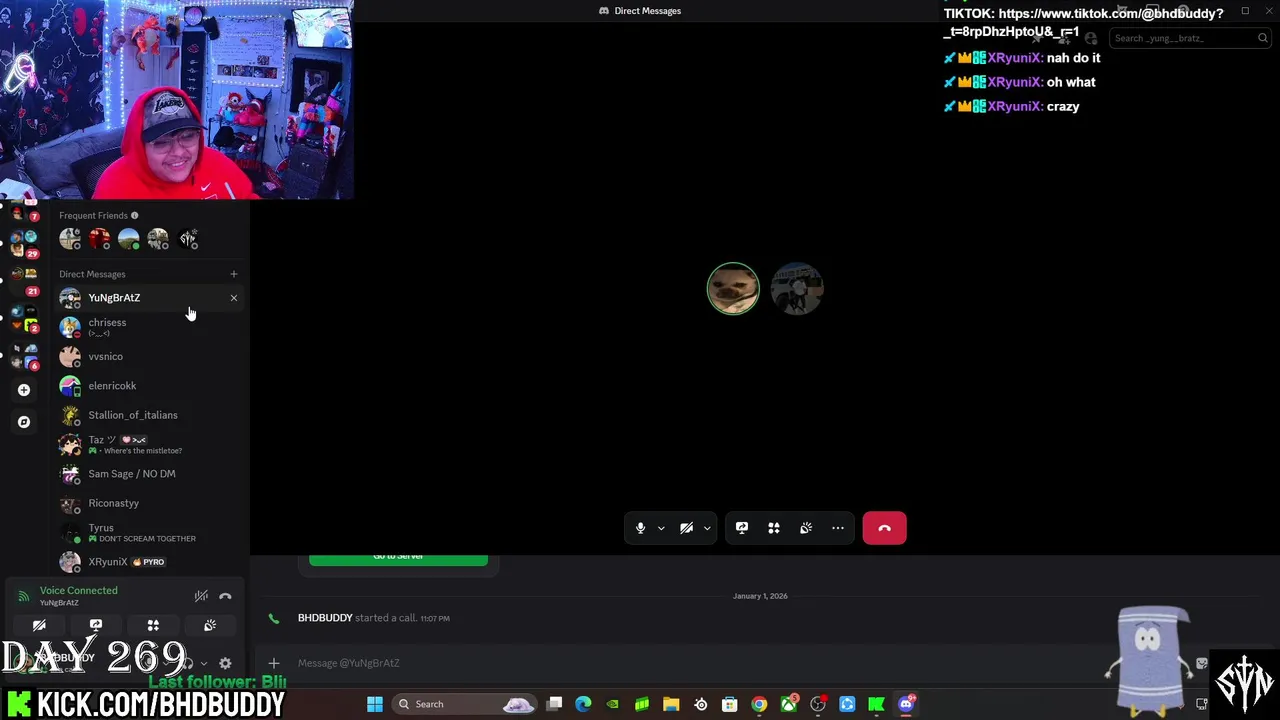Open the soundboard from the call bar

point(806,528)
